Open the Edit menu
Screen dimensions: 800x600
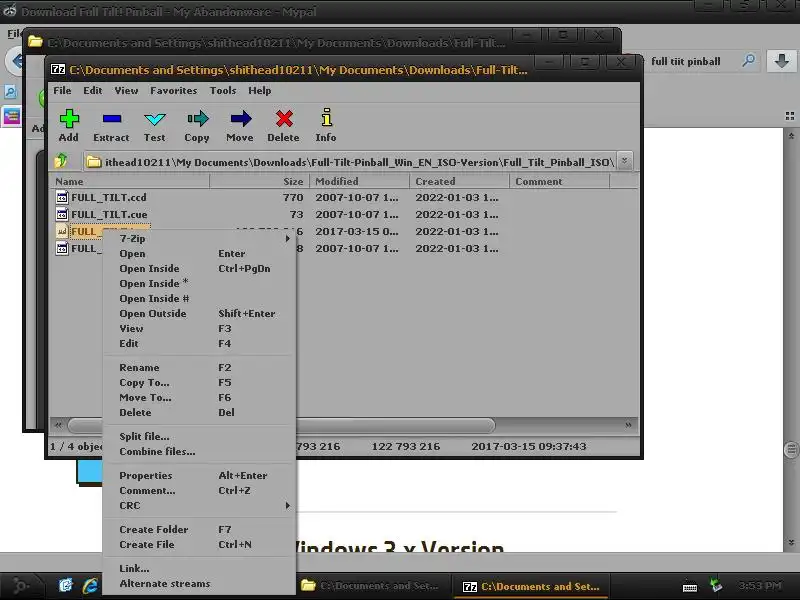click(x=92, y=90)
